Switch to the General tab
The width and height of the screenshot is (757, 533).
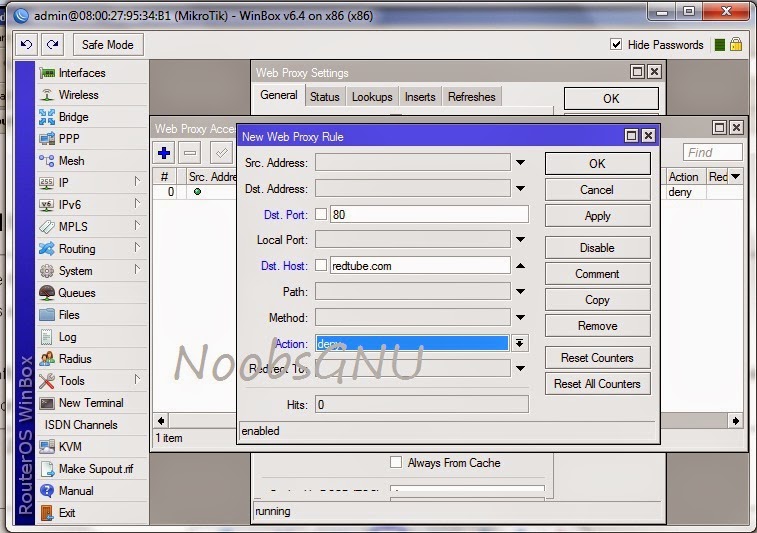click(x=279, y=96)
